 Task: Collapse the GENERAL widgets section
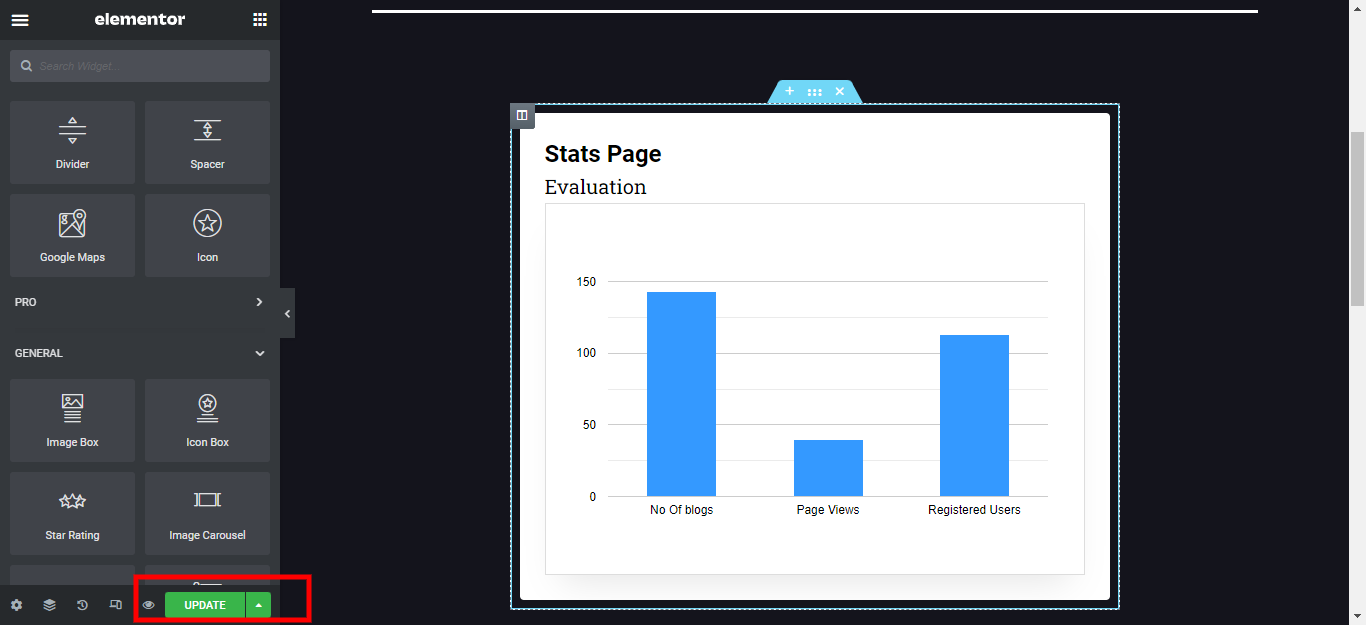tap(140, 353)
